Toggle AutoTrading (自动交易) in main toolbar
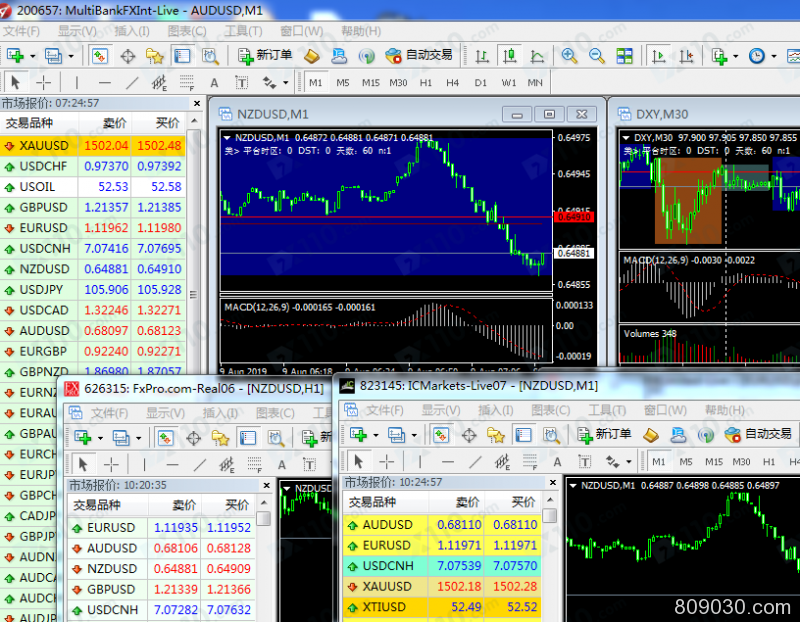Image resolution: width=800 pixels, height=622 pixels. click(x=419, y=55)
